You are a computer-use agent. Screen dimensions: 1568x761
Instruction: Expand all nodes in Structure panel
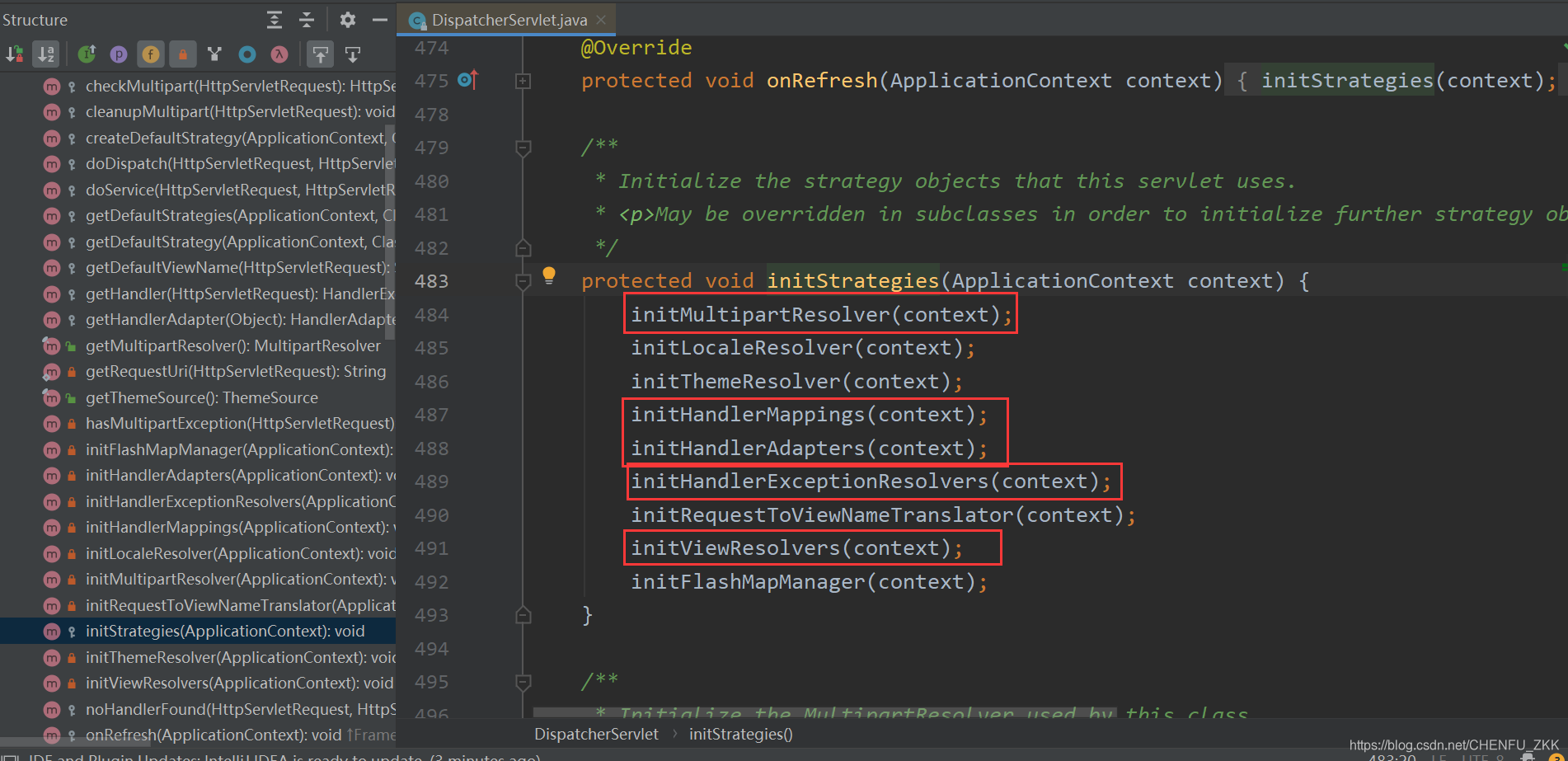click(x=275, y=20)
